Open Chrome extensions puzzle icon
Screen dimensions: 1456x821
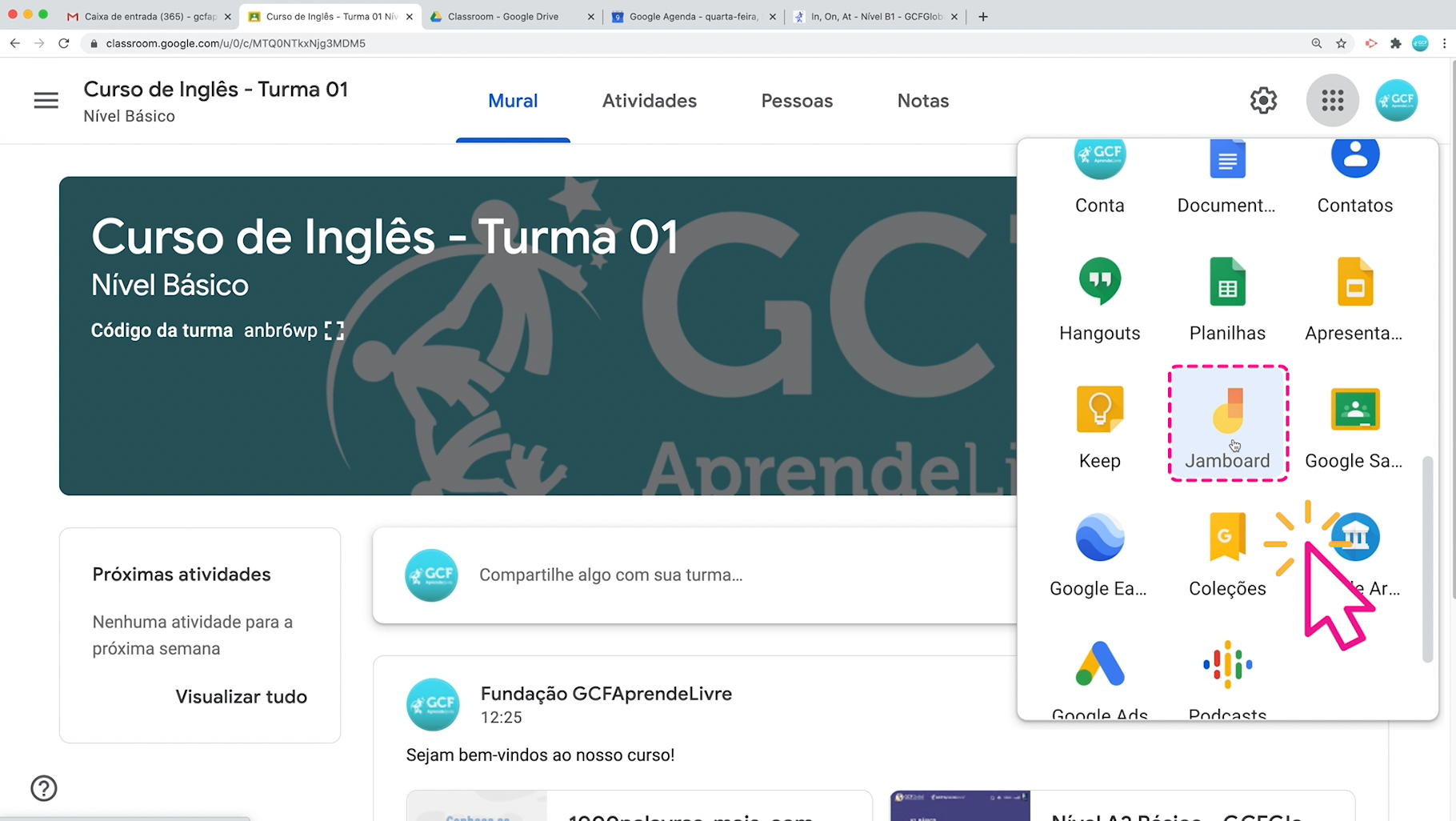pos(1396,43)
